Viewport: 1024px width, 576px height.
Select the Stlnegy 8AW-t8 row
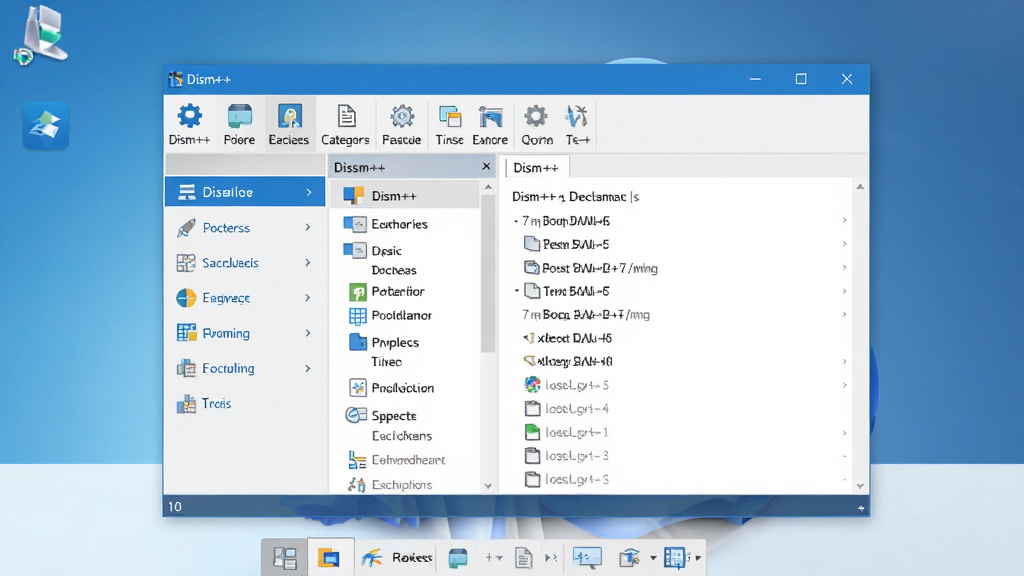click(x=679, y=362)
